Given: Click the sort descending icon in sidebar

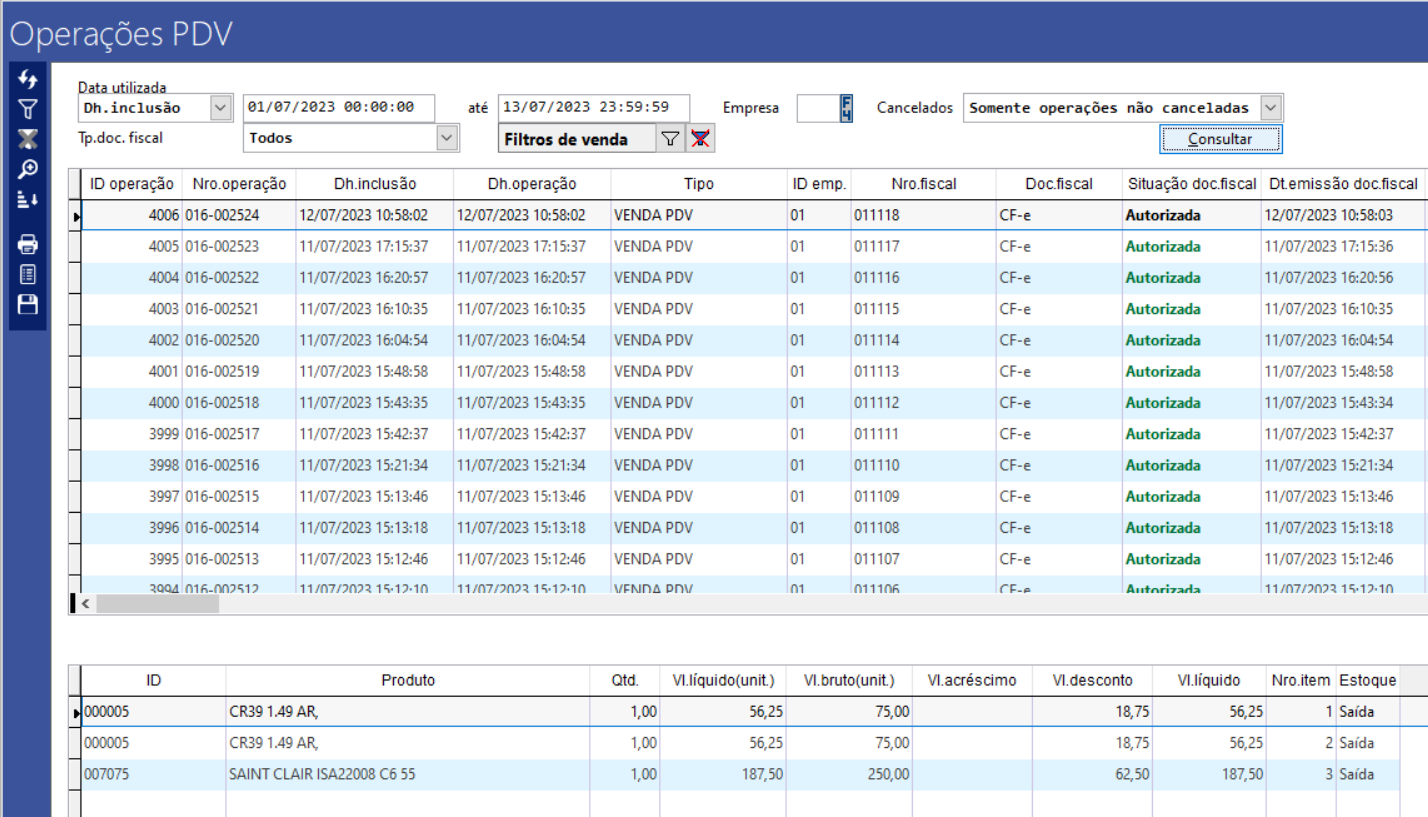Looking at the screenshot, I should click(28, 200).
